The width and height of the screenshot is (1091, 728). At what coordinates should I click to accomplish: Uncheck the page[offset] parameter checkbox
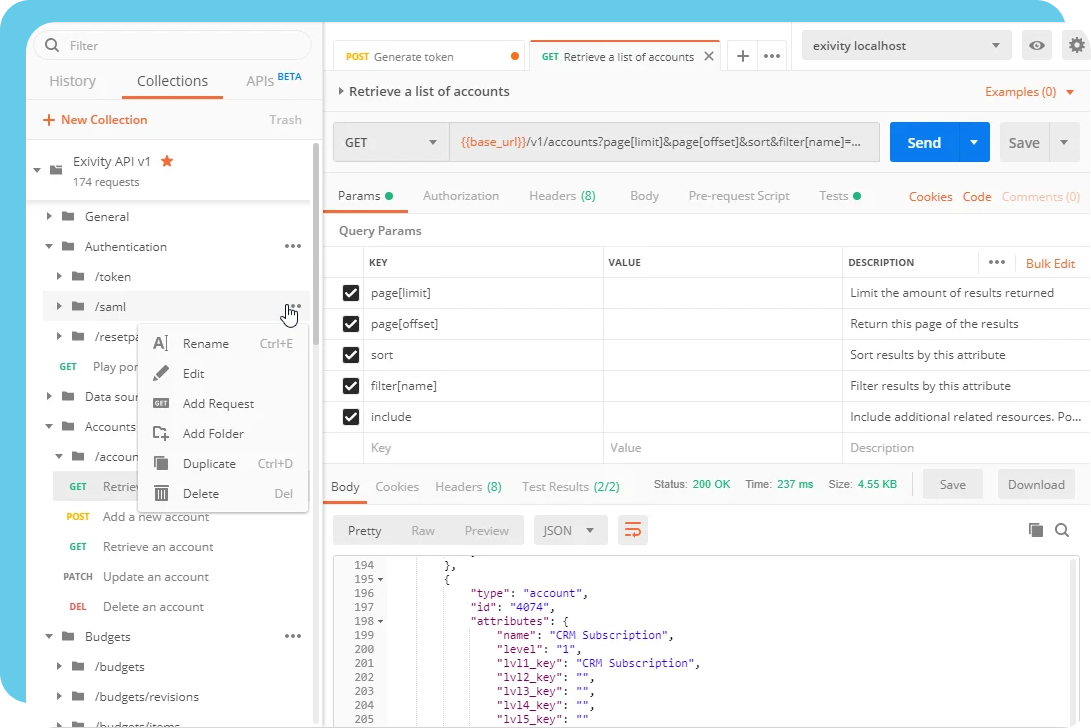351,324
